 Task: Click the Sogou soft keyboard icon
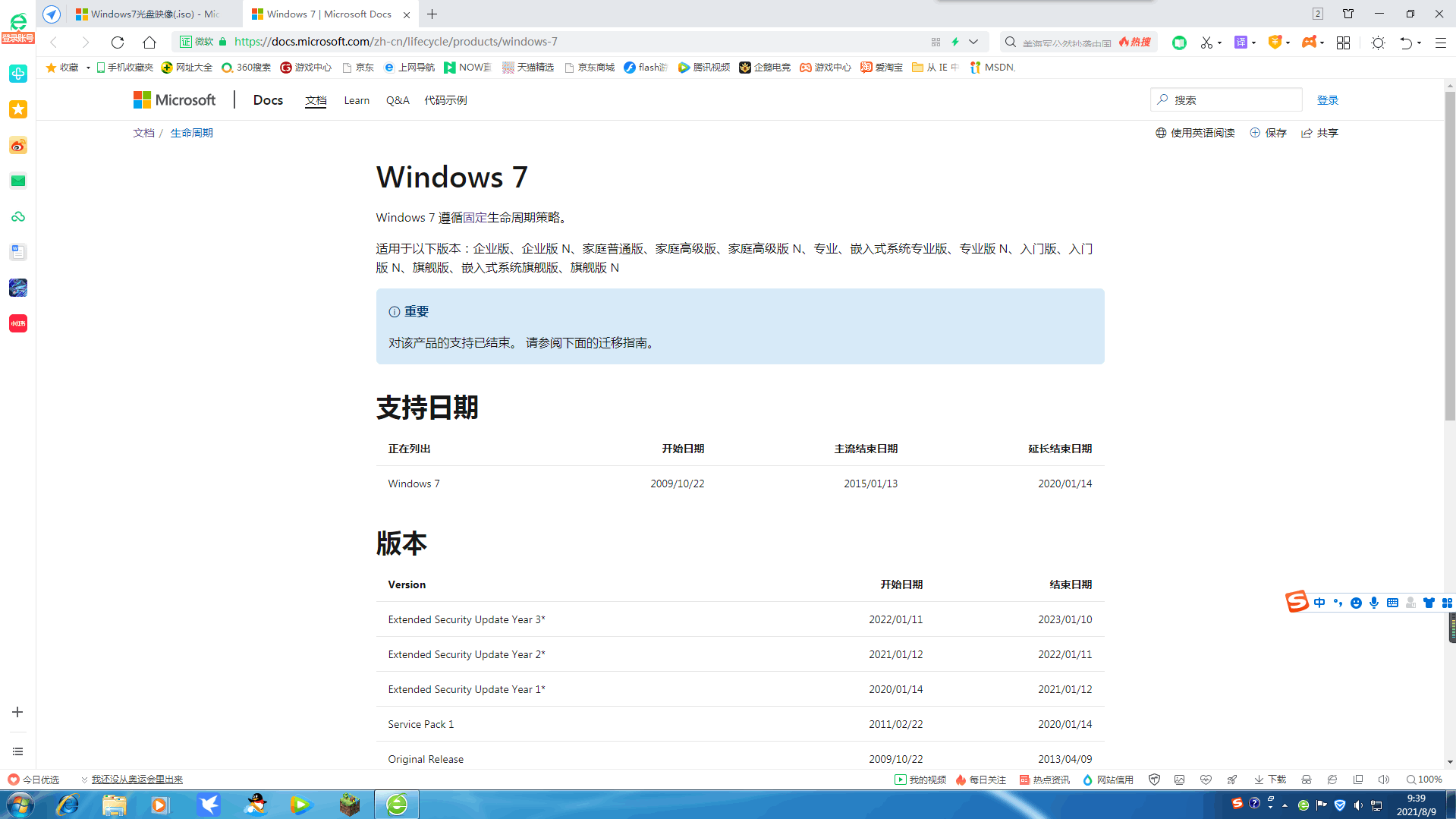tap(1392, 603)
